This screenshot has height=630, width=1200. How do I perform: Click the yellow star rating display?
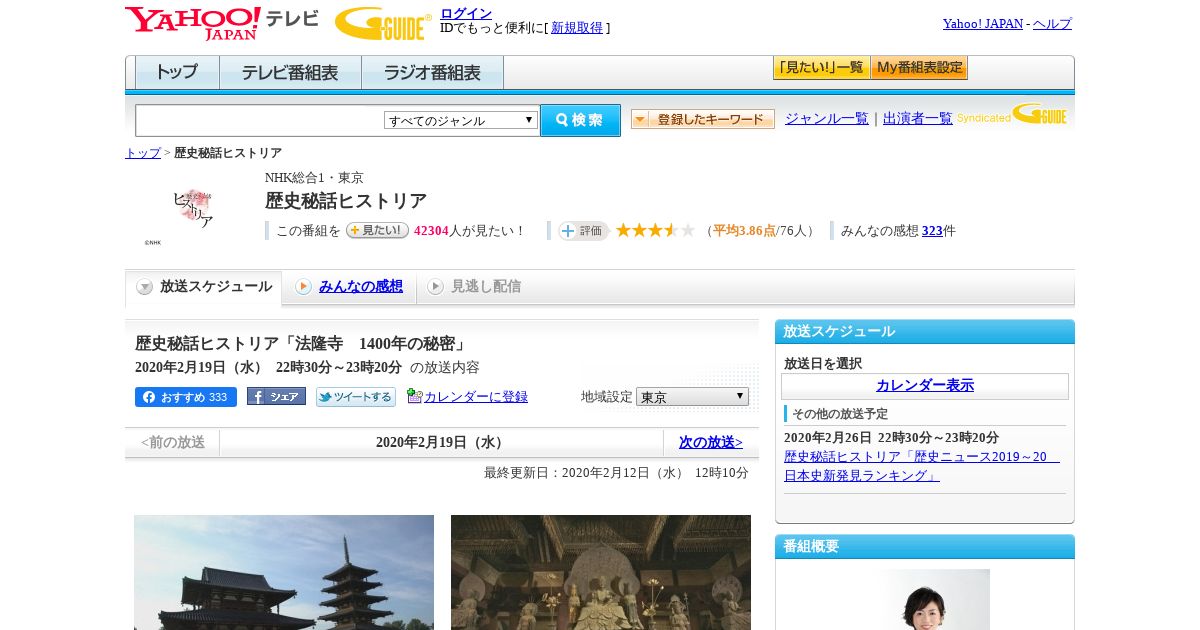[655, 231]
